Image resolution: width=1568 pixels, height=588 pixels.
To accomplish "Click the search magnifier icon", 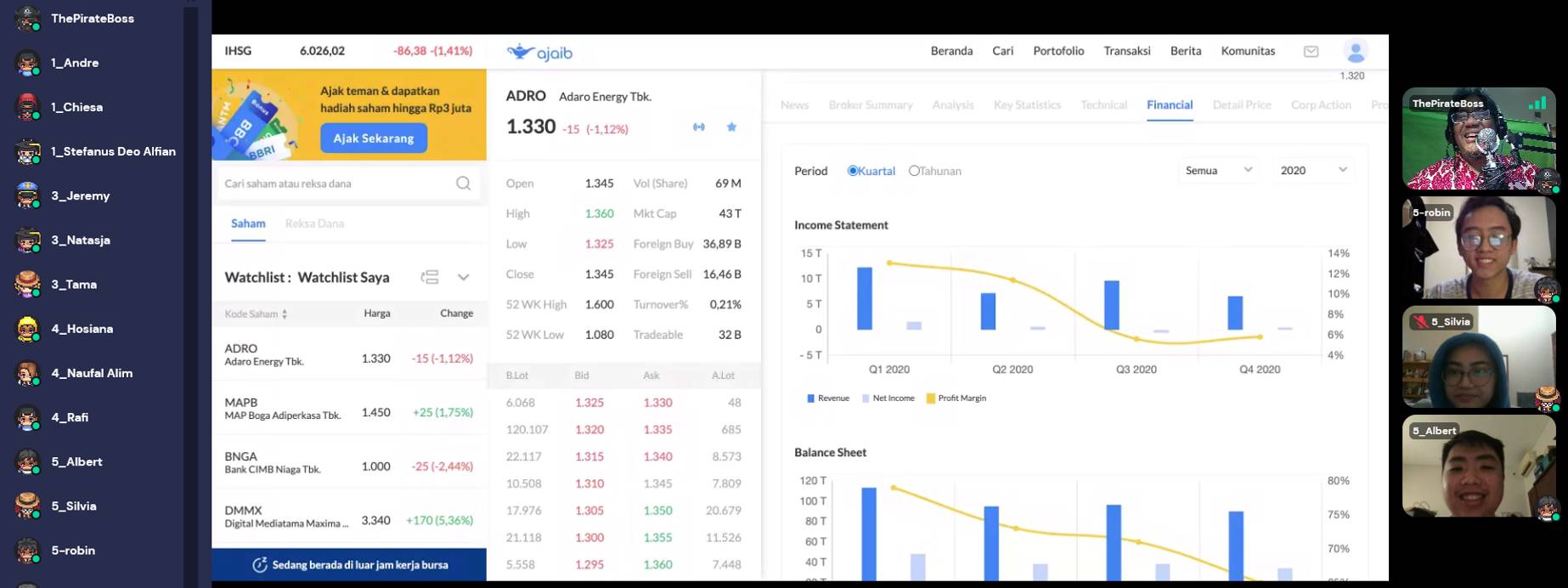I will (463, 184).
